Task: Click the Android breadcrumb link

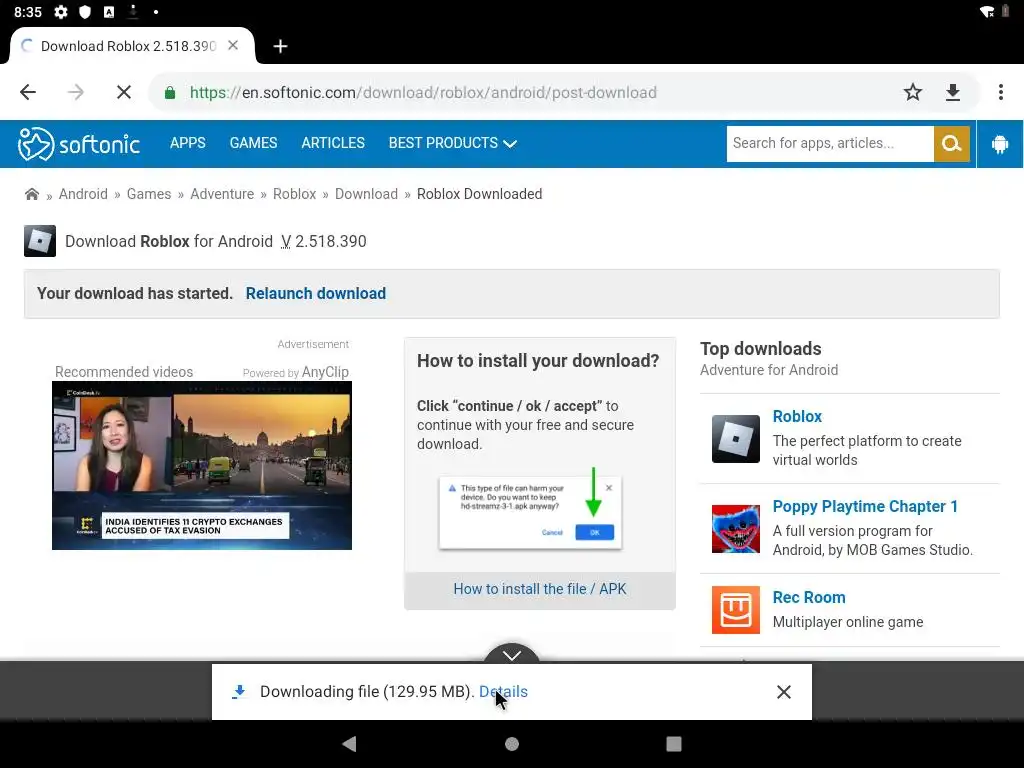Action: pyautogui.click(x=83, y=194)
